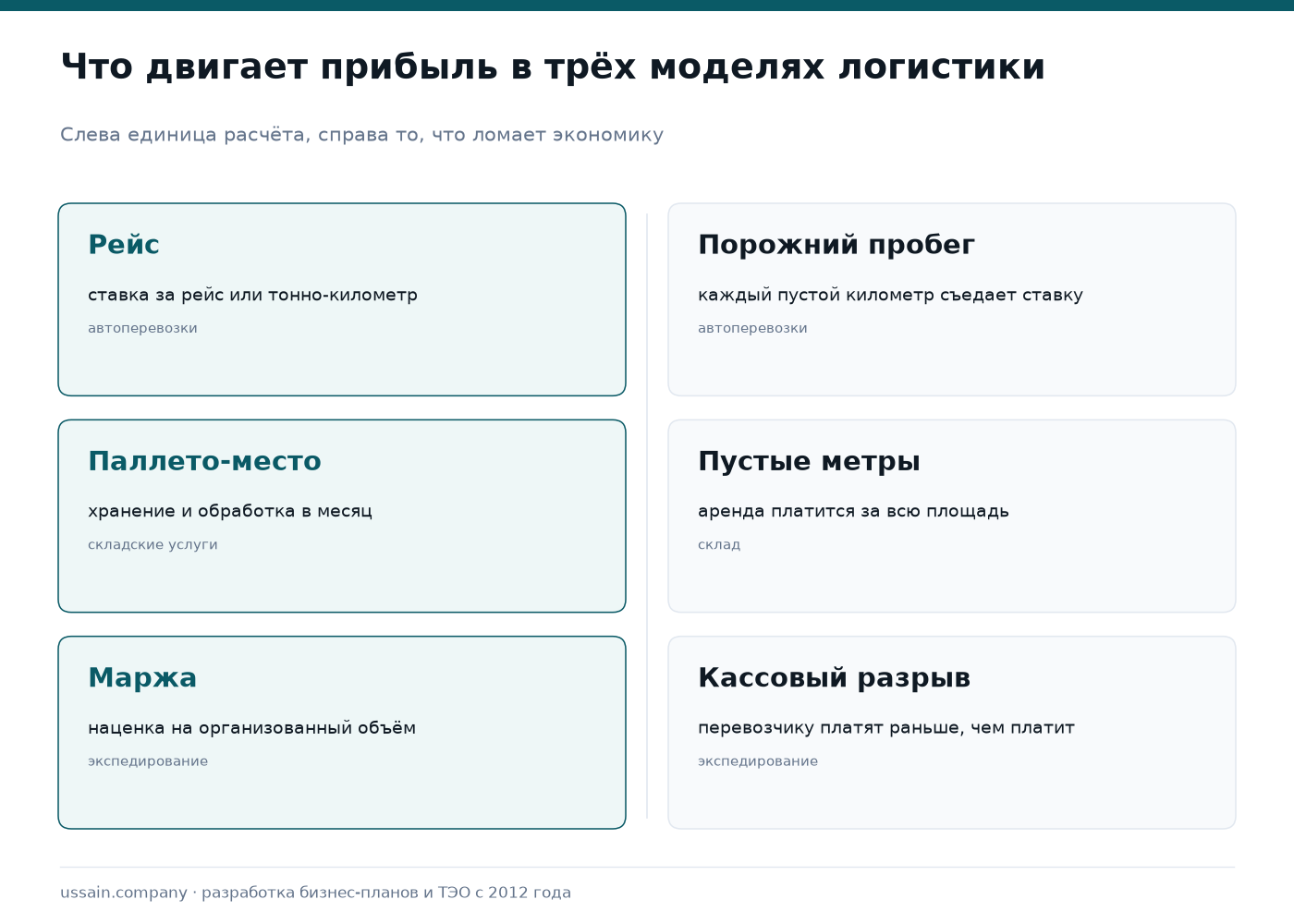Click the "Кассовый разрыв" heading

click(834, 678)
